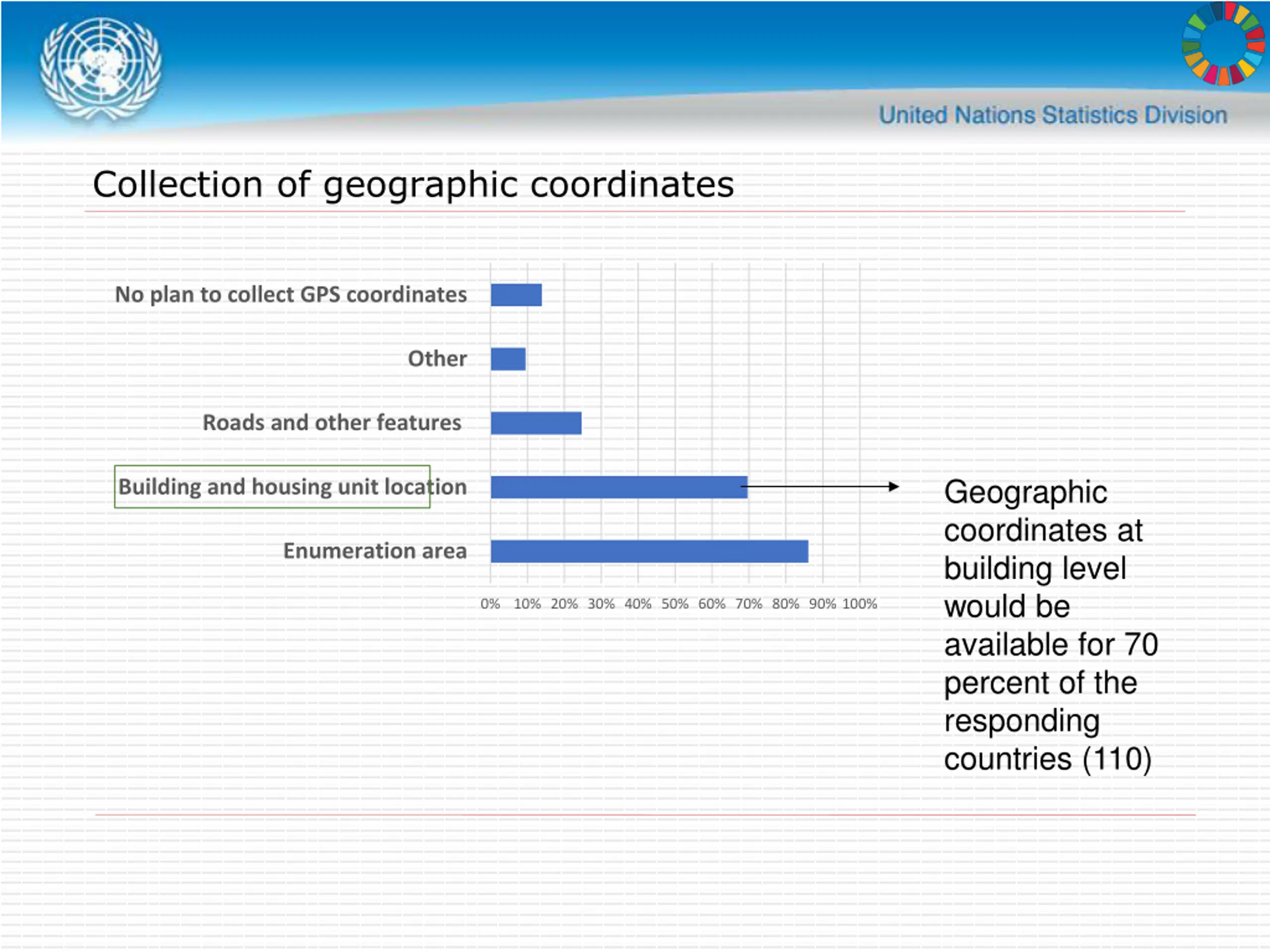Select the Enumeration area bar
This screenshot has width=1270, height=952.
click(x=649, y=551)
